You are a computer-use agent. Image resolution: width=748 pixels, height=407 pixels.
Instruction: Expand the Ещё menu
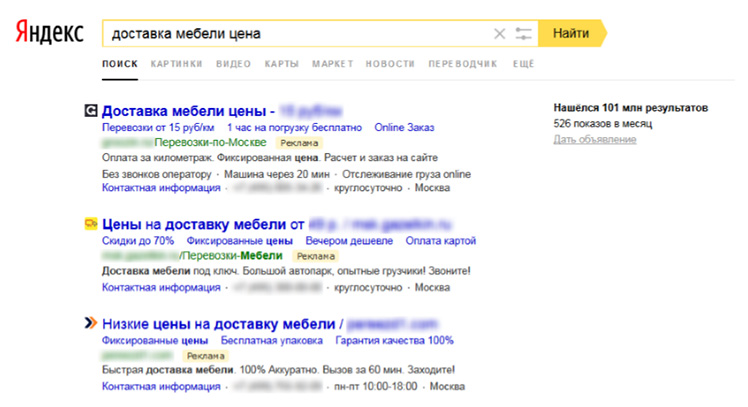pos(523,64)
